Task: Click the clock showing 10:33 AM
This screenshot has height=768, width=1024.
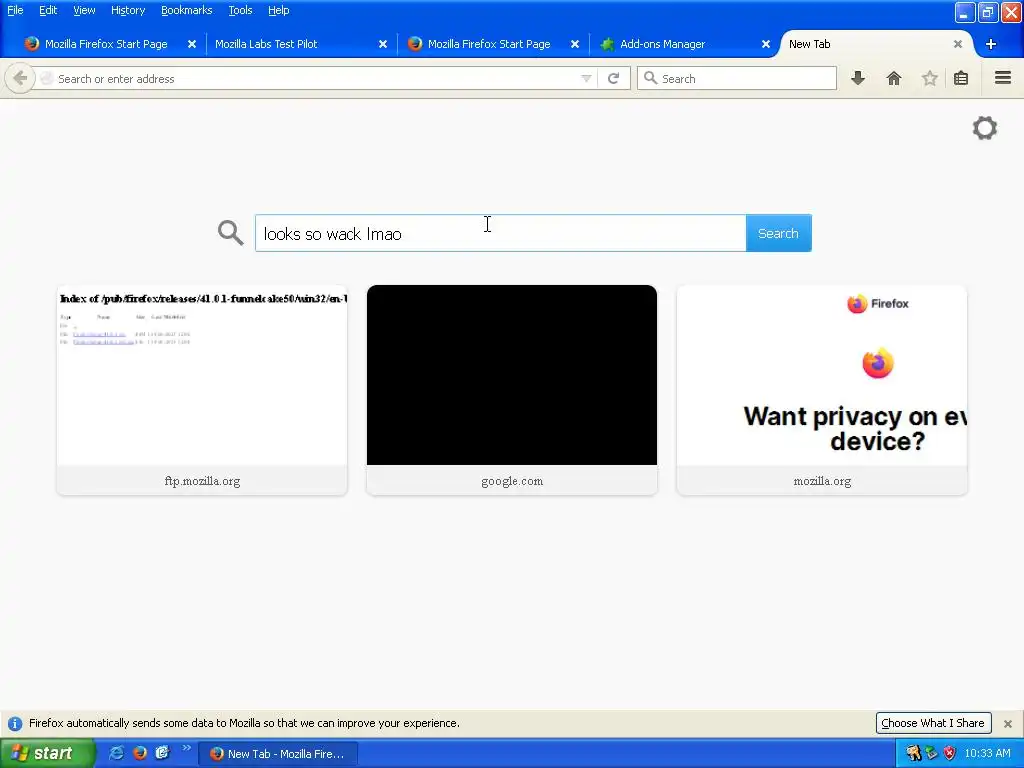Action: [x=987, y=753]
